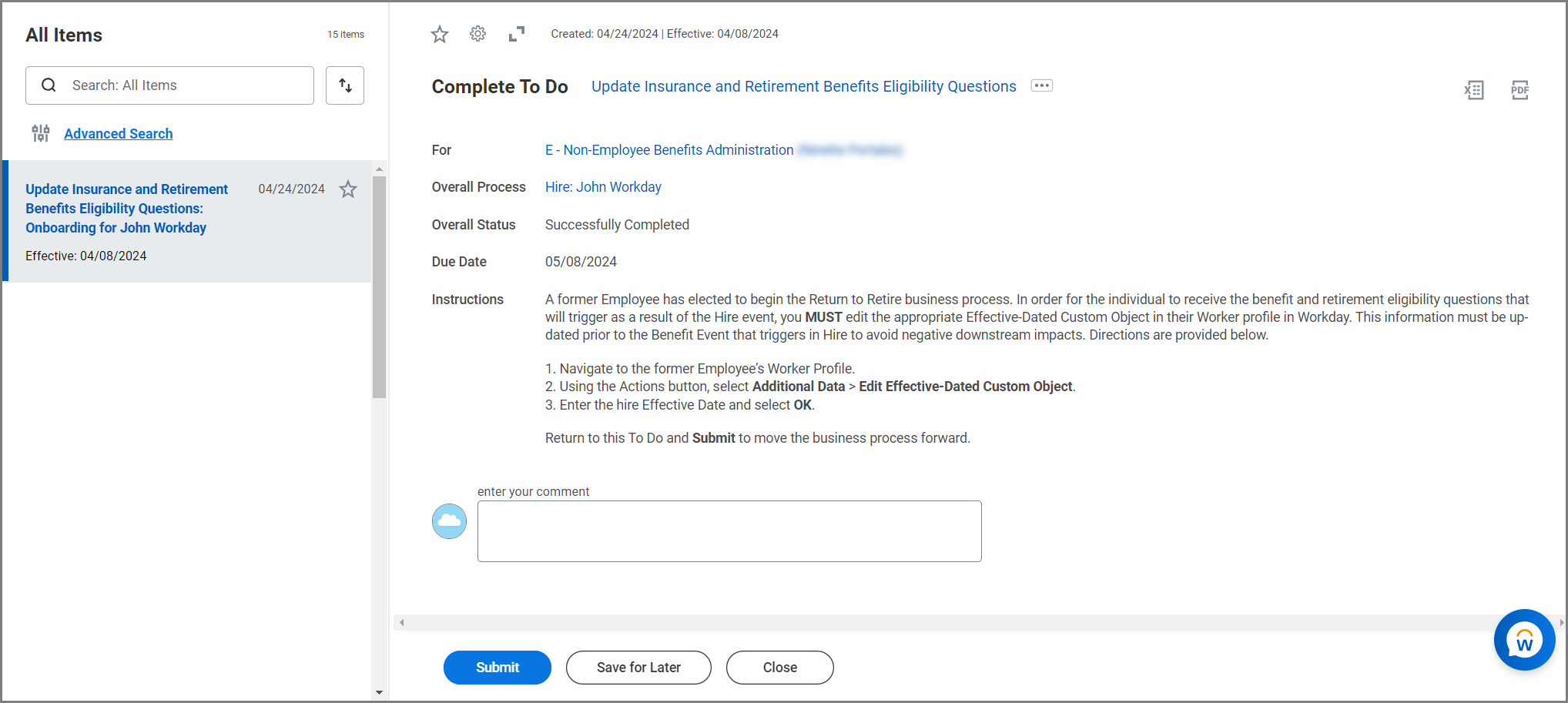Toggle fullscreen expand view icon
This screenshot has width=1568, height=703.
click(517, 34)
